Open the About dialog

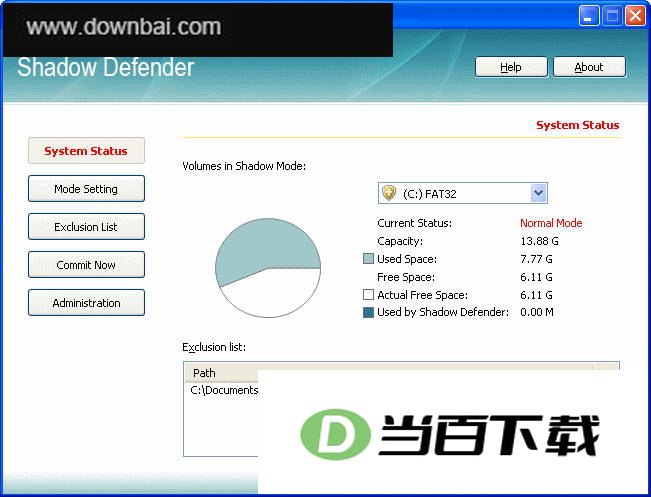pos(589,67)
